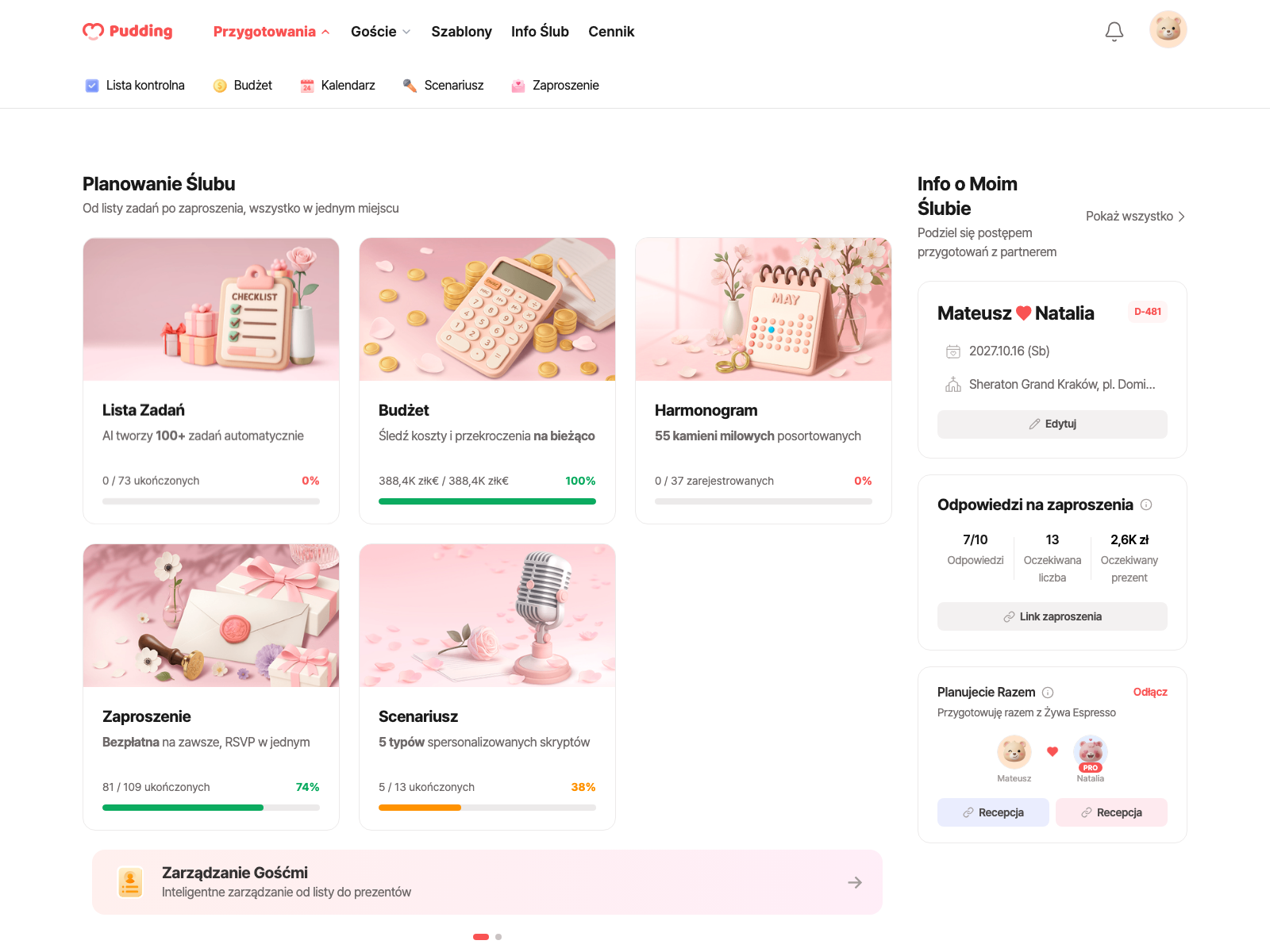
Task: Select the second carousel dot
Action: (498, 937)
